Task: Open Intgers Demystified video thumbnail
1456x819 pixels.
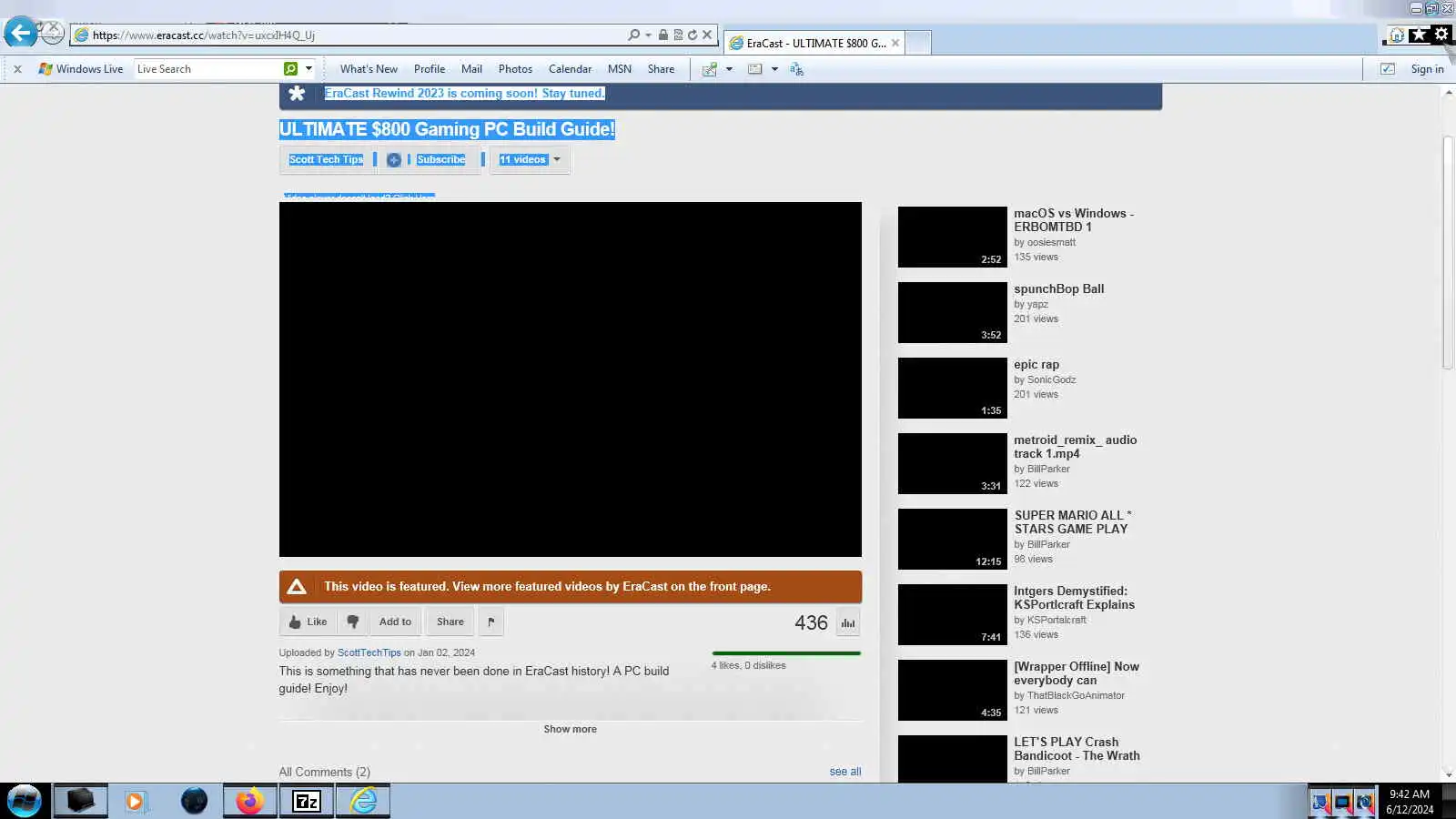Action: click(x=953, y=614)
